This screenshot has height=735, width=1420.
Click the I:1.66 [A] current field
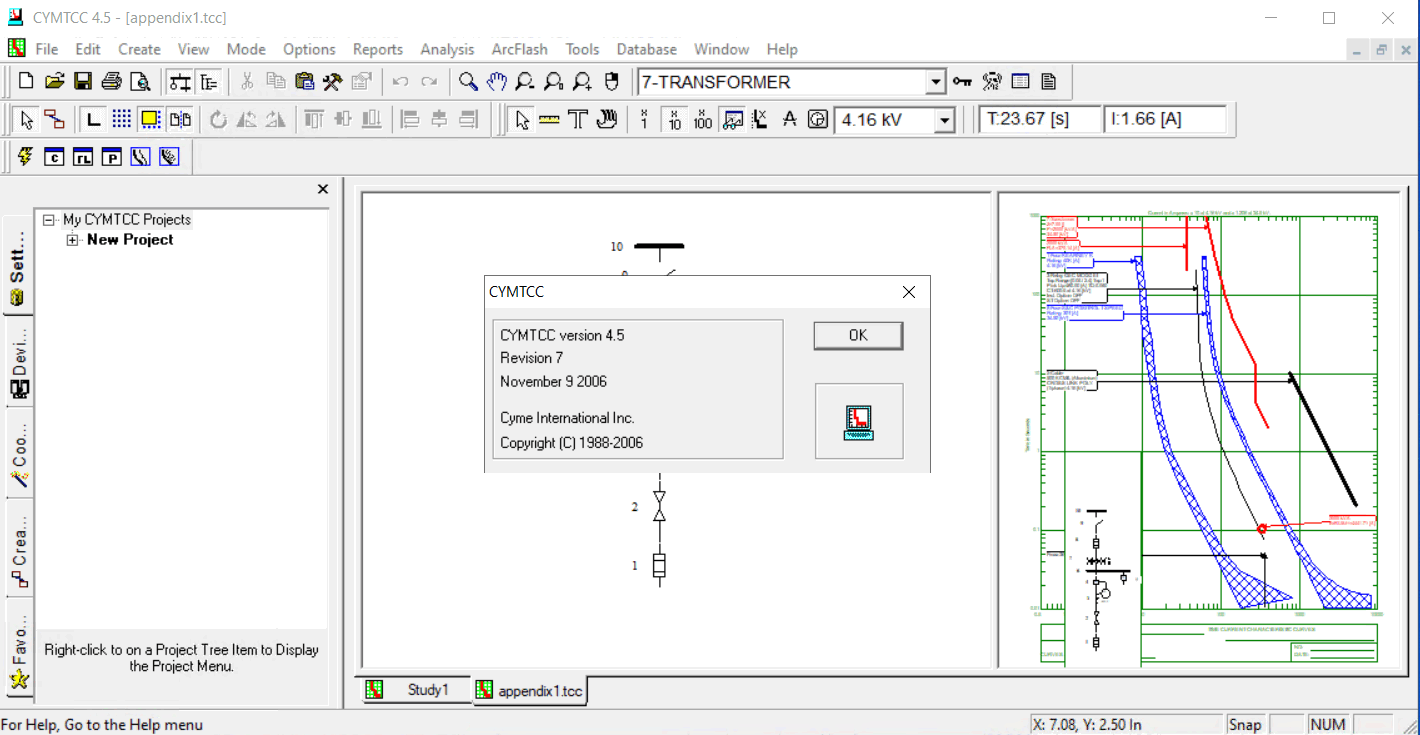pos(1166,119)
